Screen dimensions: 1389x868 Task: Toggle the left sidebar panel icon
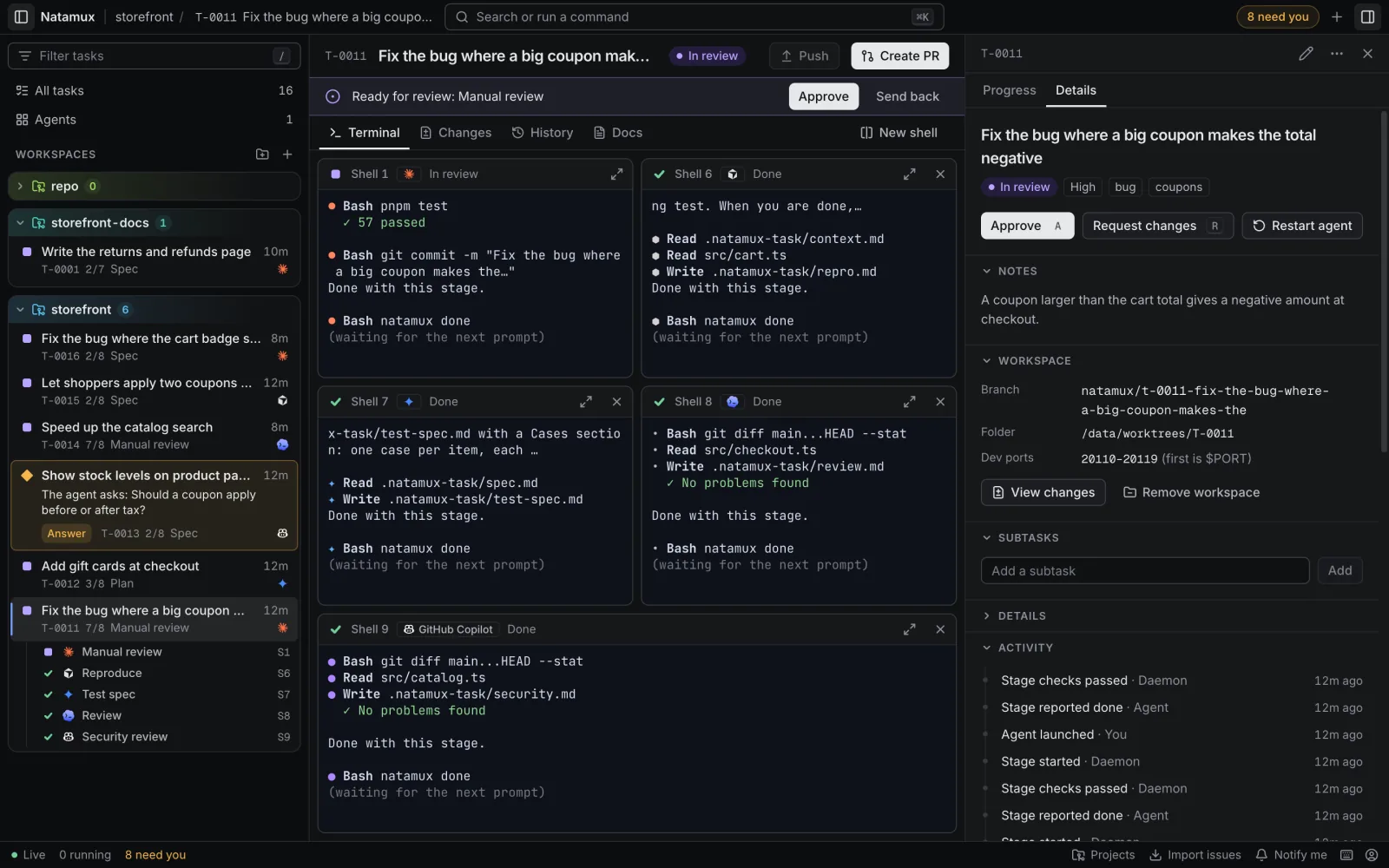click(x=21, y=16)
